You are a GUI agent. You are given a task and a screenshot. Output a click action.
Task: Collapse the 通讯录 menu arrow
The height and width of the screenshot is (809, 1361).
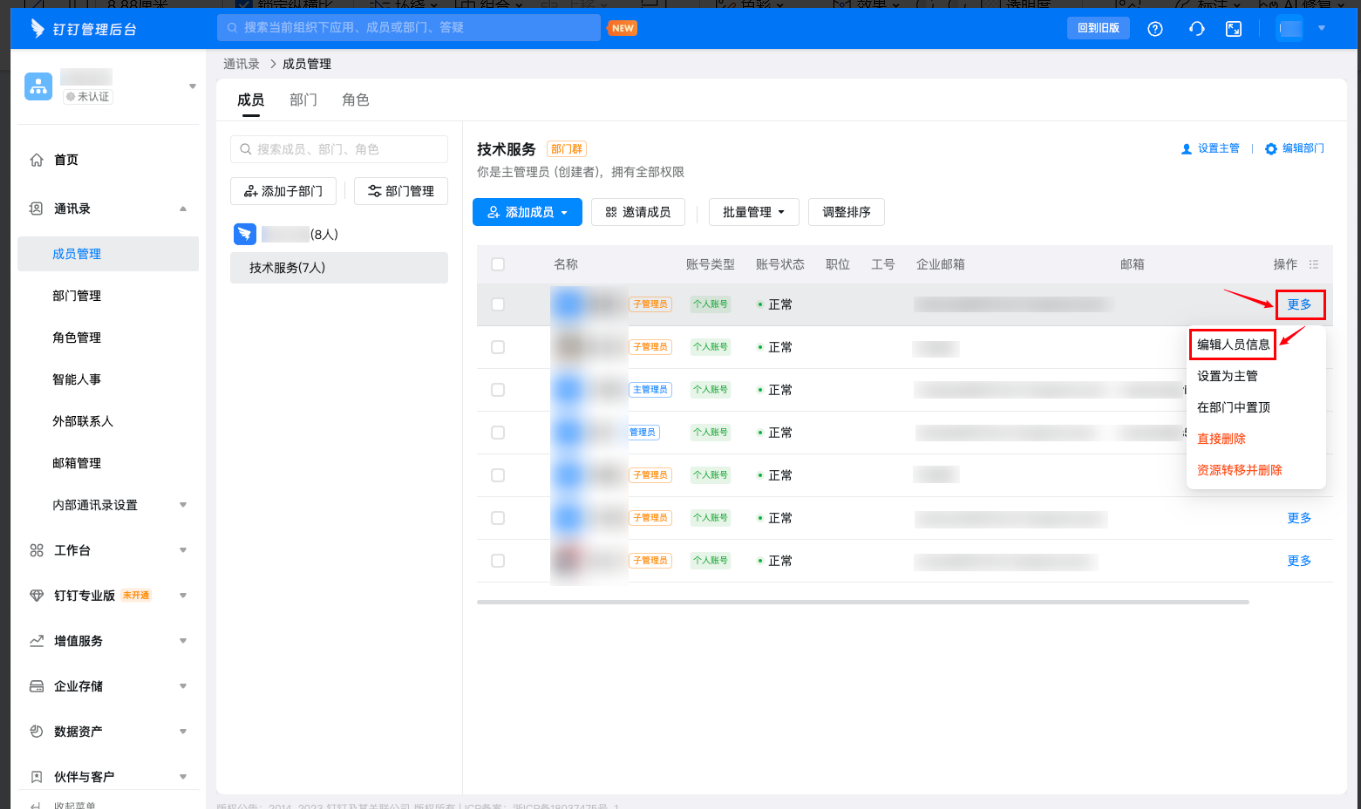coord(183,209)
